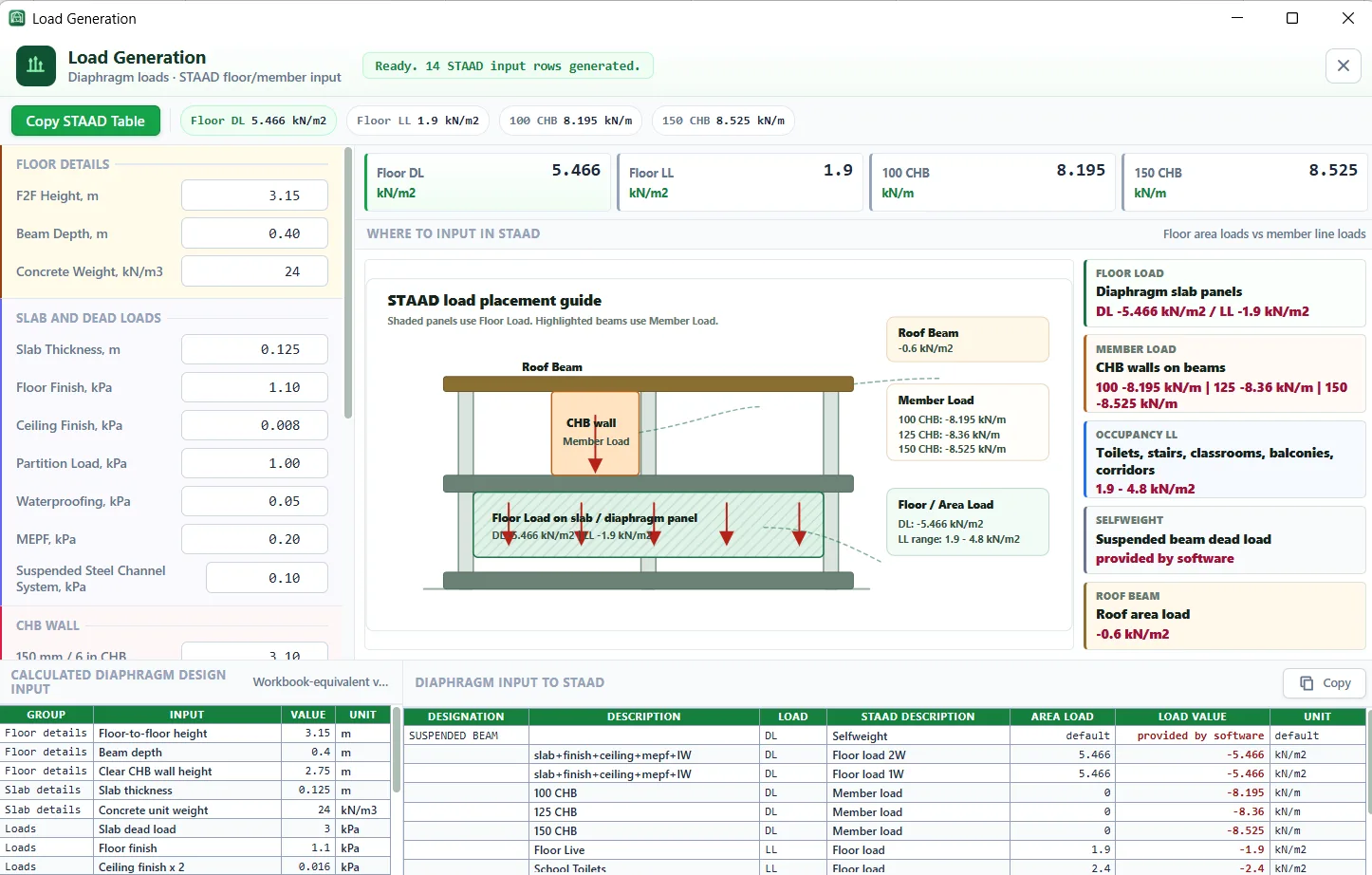Click the MEPF kPa input field
Screen dimensions: 1372x875
coord(254,539)
